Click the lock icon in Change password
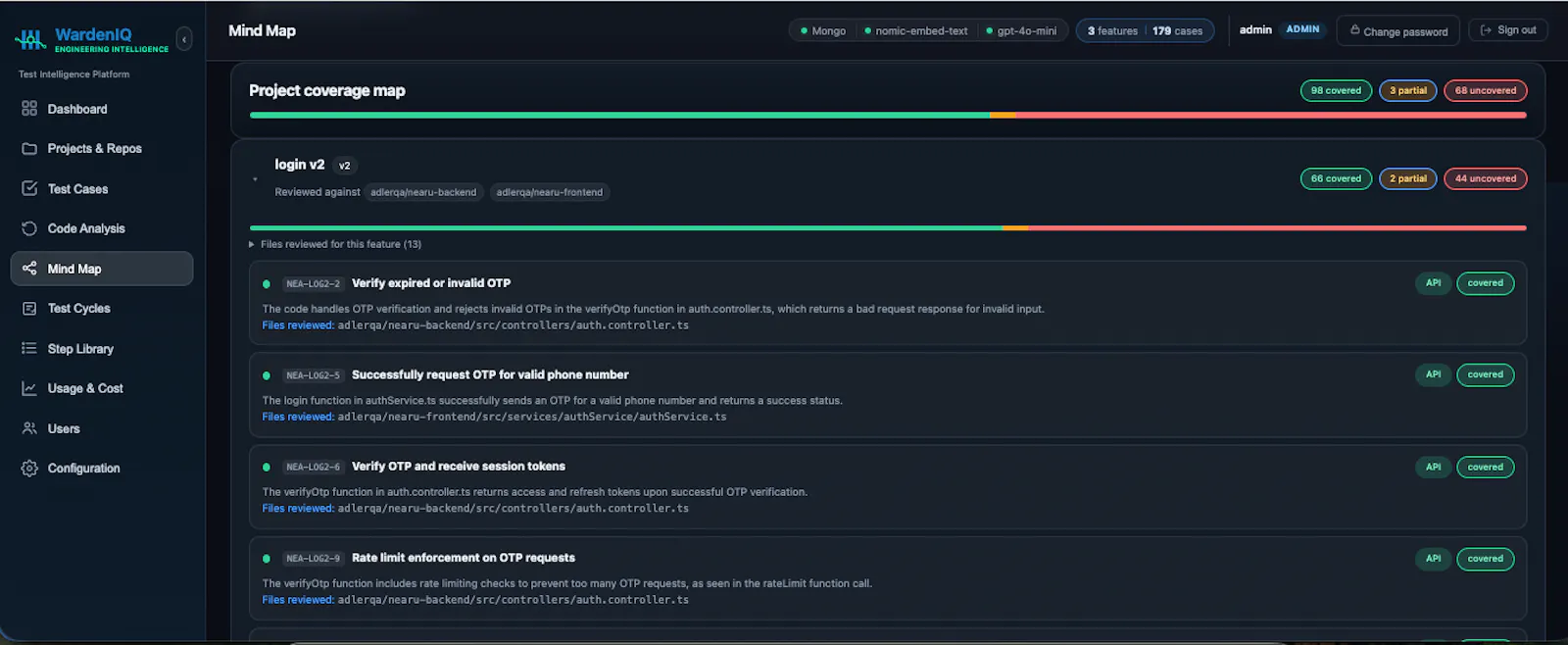Image resolution: width=1568 pixels, height=645 pixels. pos(1354,30)
